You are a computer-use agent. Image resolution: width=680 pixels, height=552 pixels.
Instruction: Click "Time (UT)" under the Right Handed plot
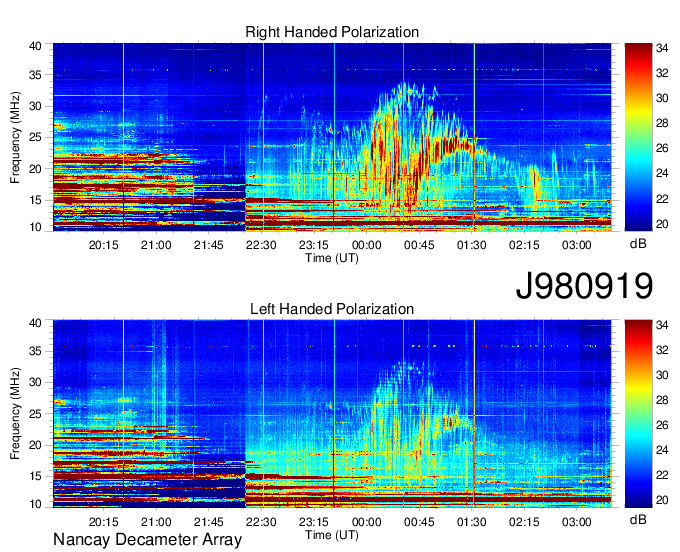332,258
